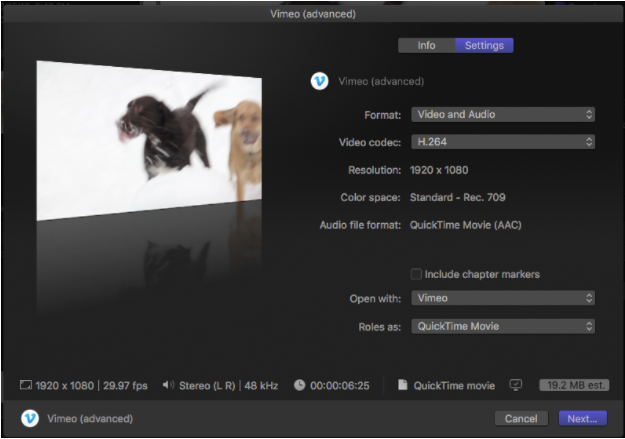Click the clock duration icon

tap(299, 385)
